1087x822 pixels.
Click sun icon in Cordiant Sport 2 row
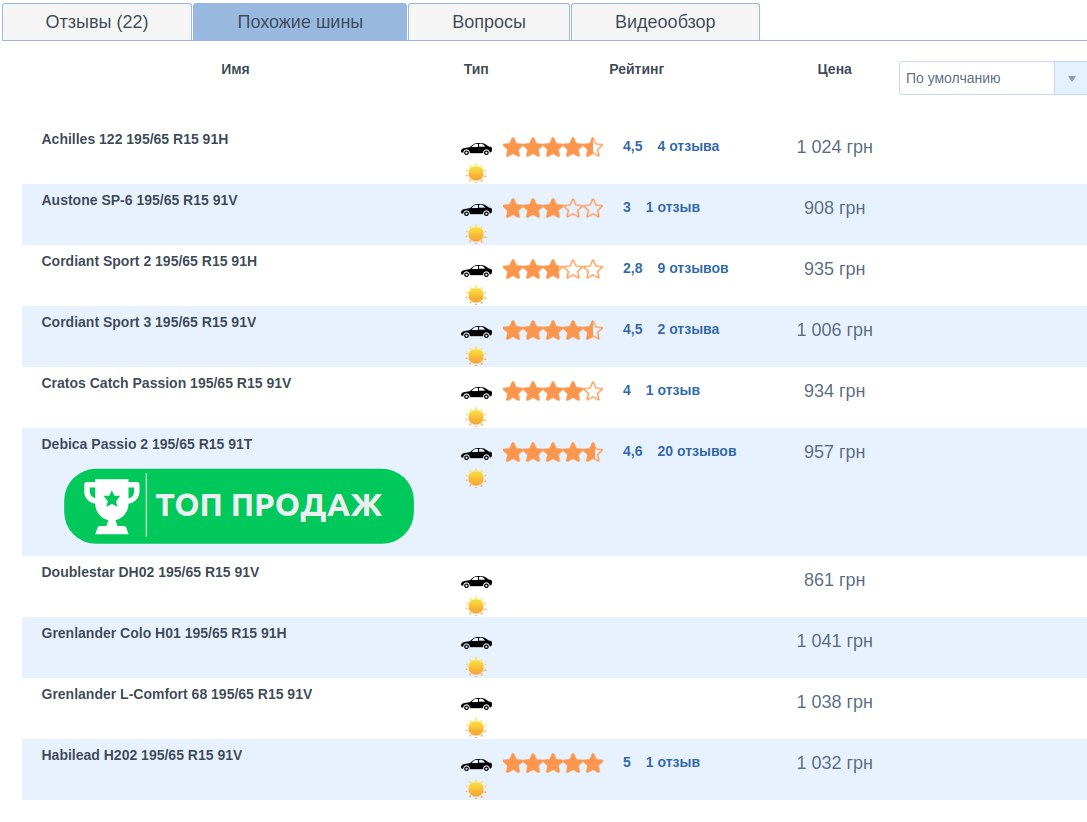[476, 295]
